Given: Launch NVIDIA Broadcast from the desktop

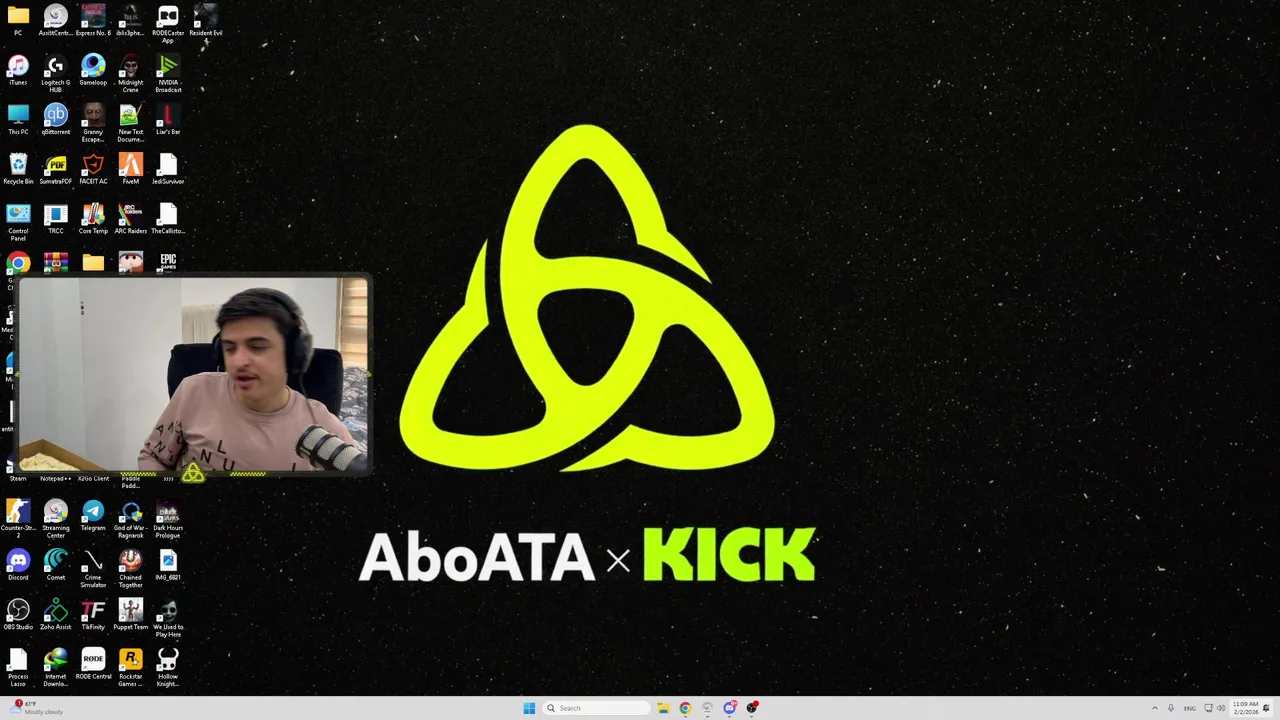Looking at the screenshot, I should click(x=168, y=73).
